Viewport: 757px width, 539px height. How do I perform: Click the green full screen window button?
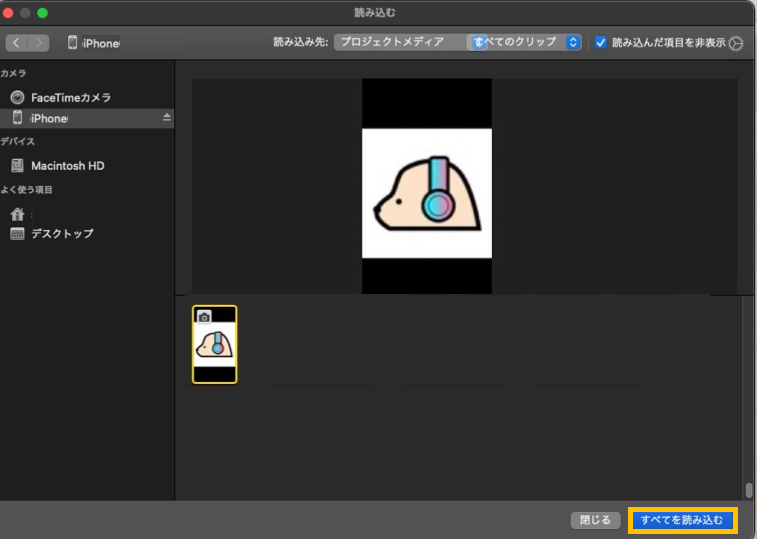click(x=42, y=13)
